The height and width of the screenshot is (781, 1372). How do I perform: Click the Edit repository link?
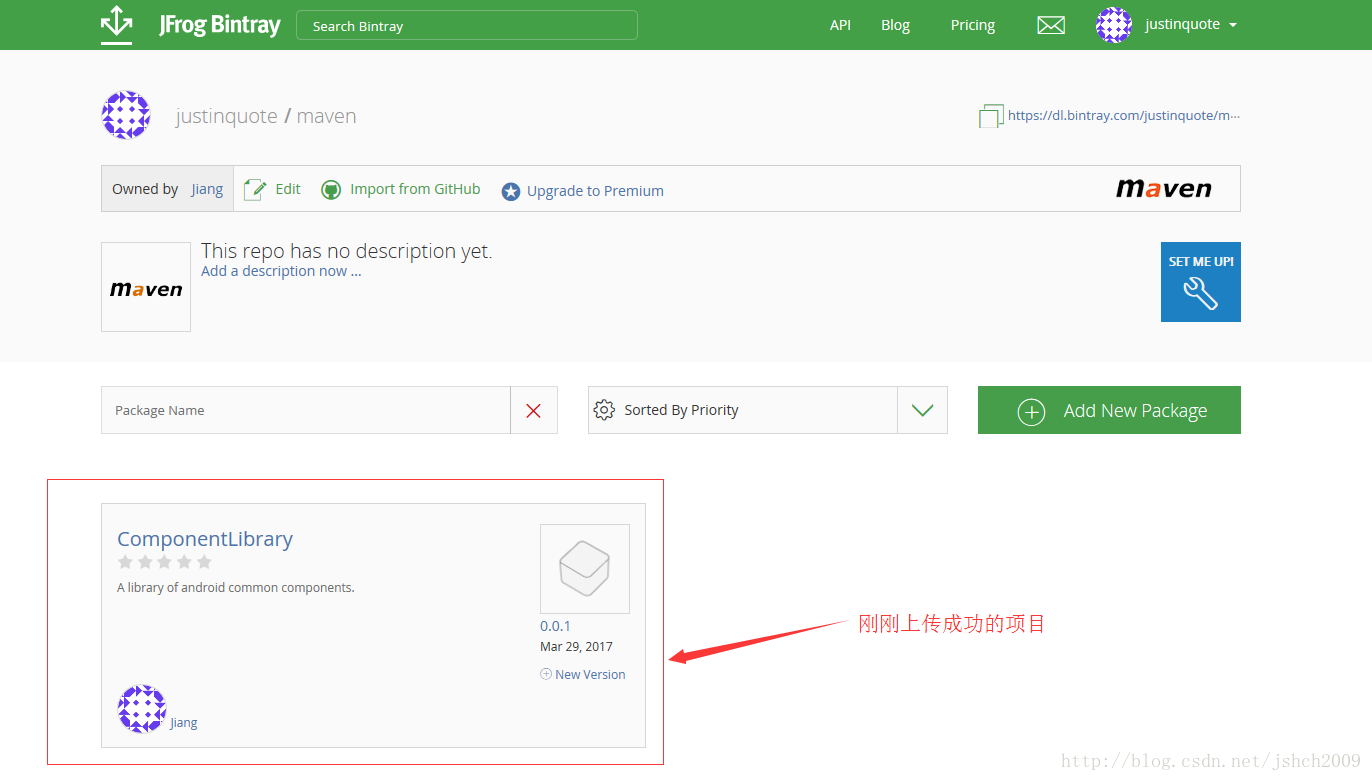click(288, 189)
